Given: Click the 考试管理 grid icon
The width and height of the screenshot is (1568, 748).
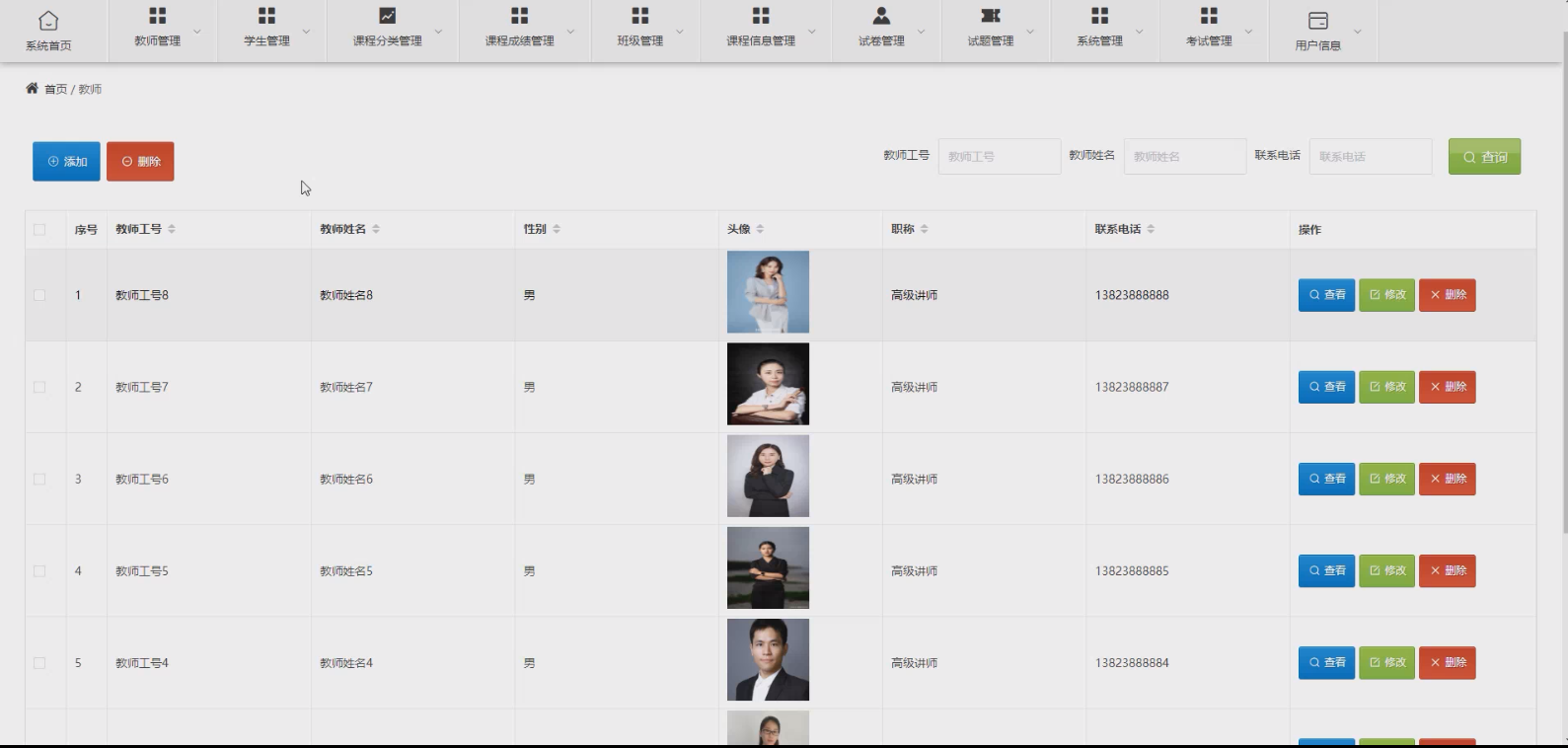Looking at the screenshot, I should 1209,16.
